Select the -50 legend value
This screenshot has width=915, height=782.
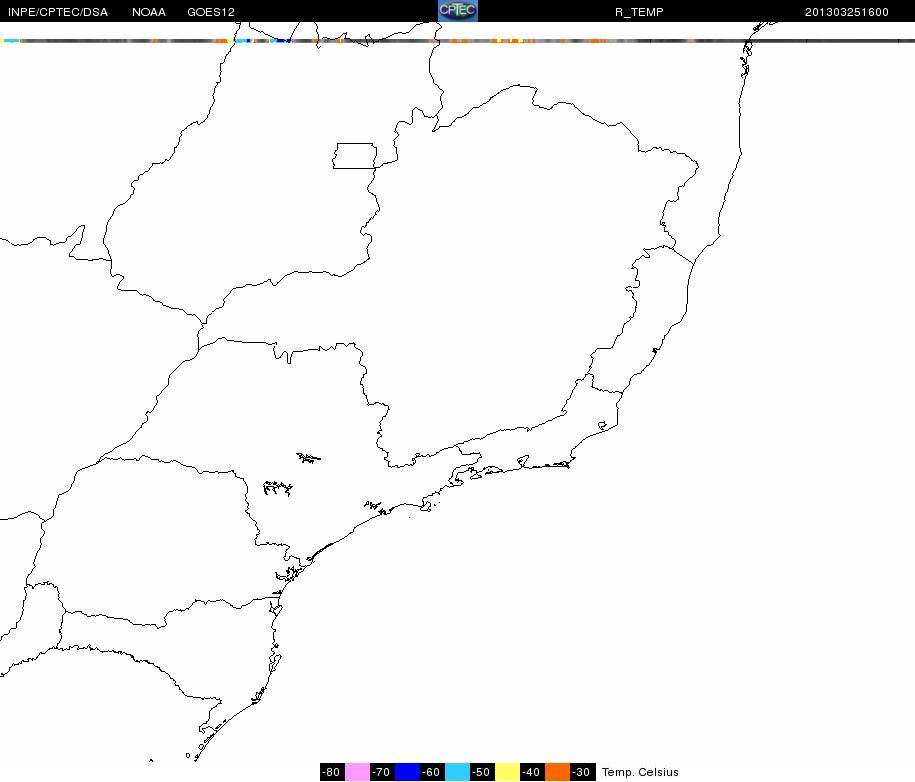(482, 771)
